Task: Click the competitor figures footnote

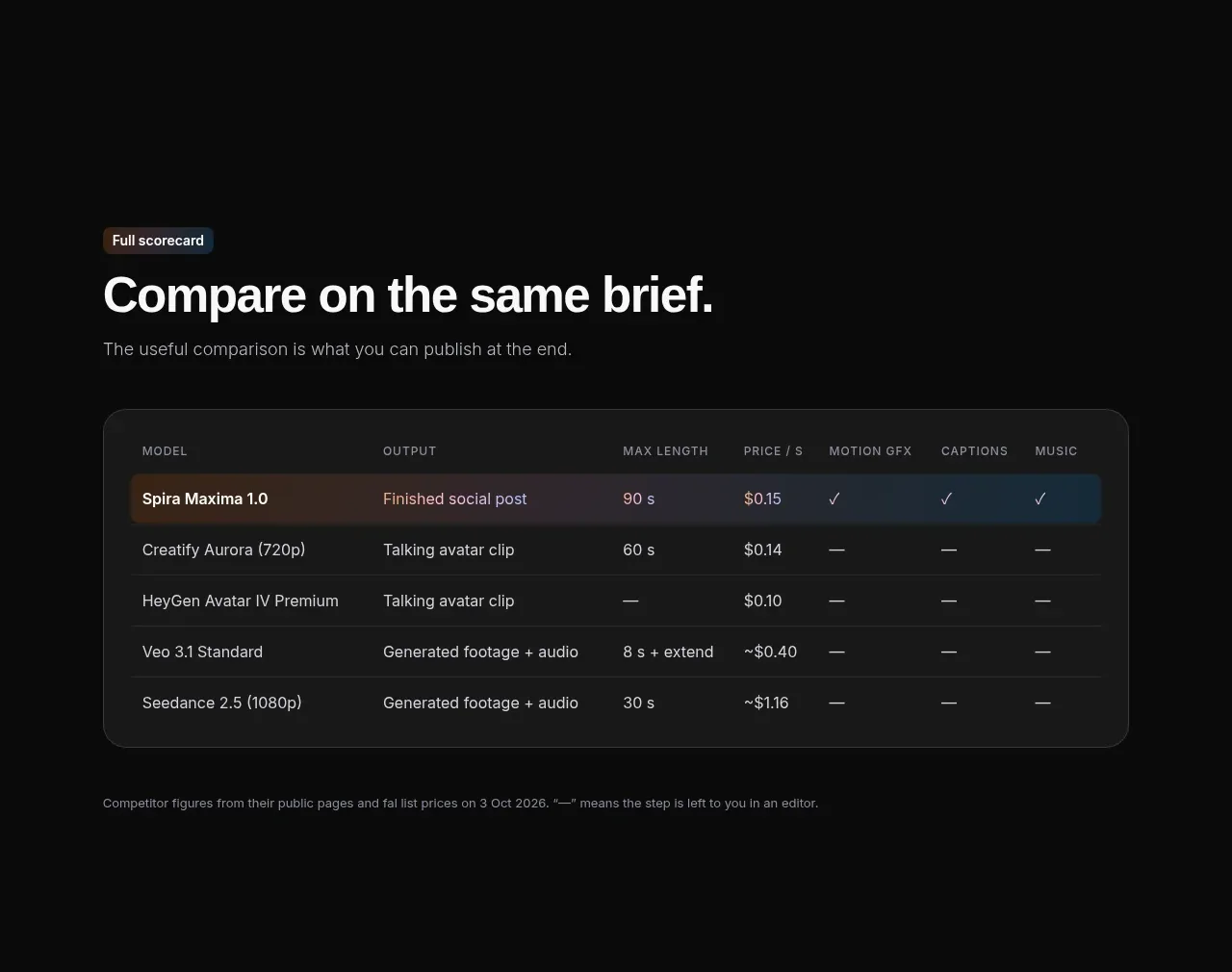Action: (460, 803)
